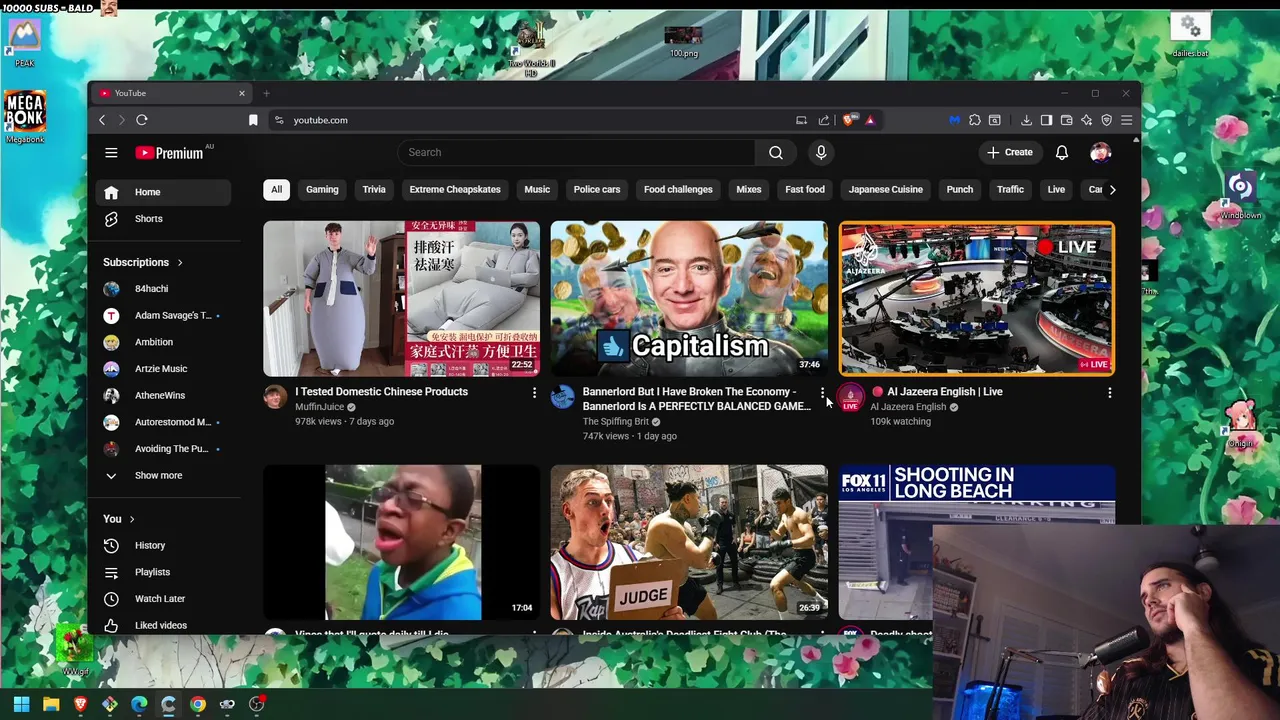Viewport: 1280px width, 720px height.
Task: Bookmark this page with the bookmark icon
Action: coord(253,120)
